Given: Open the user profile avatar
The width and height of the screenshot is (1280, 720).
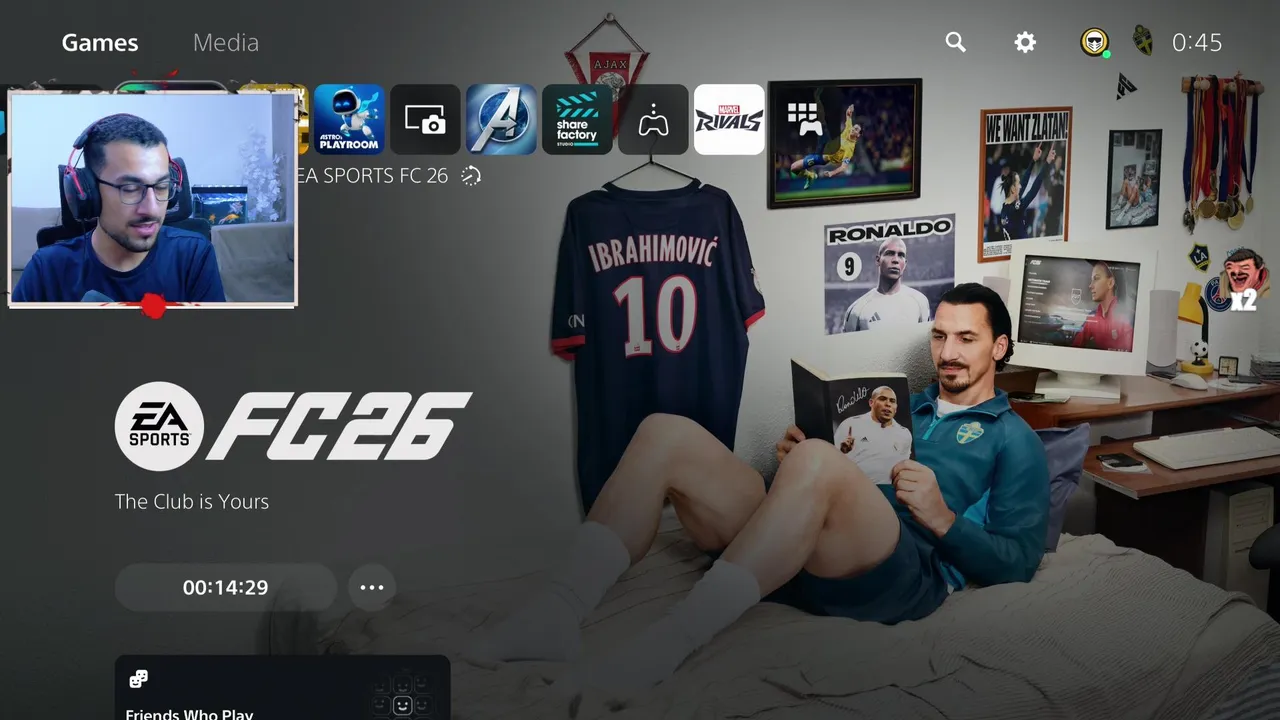Looking at the screenshot, I should (x=1095, y=42).
